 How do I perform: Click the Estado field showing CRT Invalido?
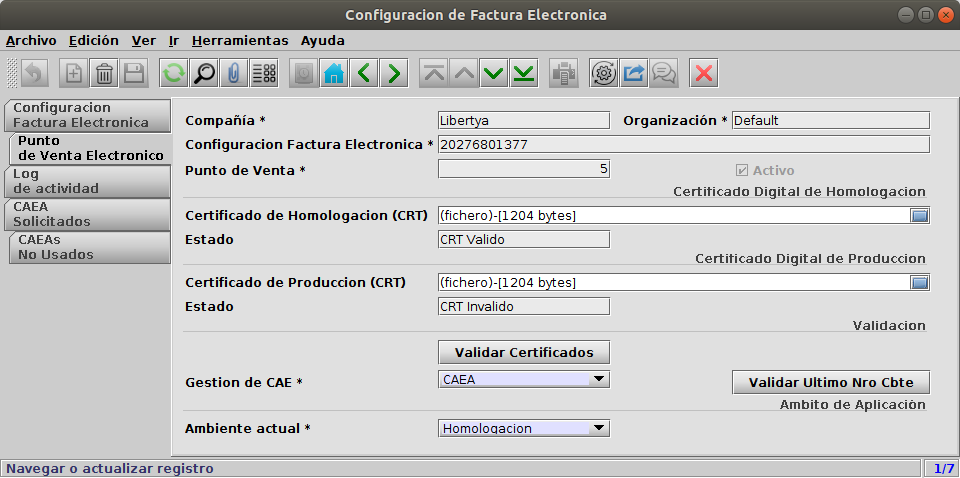(x=524, y=306)
